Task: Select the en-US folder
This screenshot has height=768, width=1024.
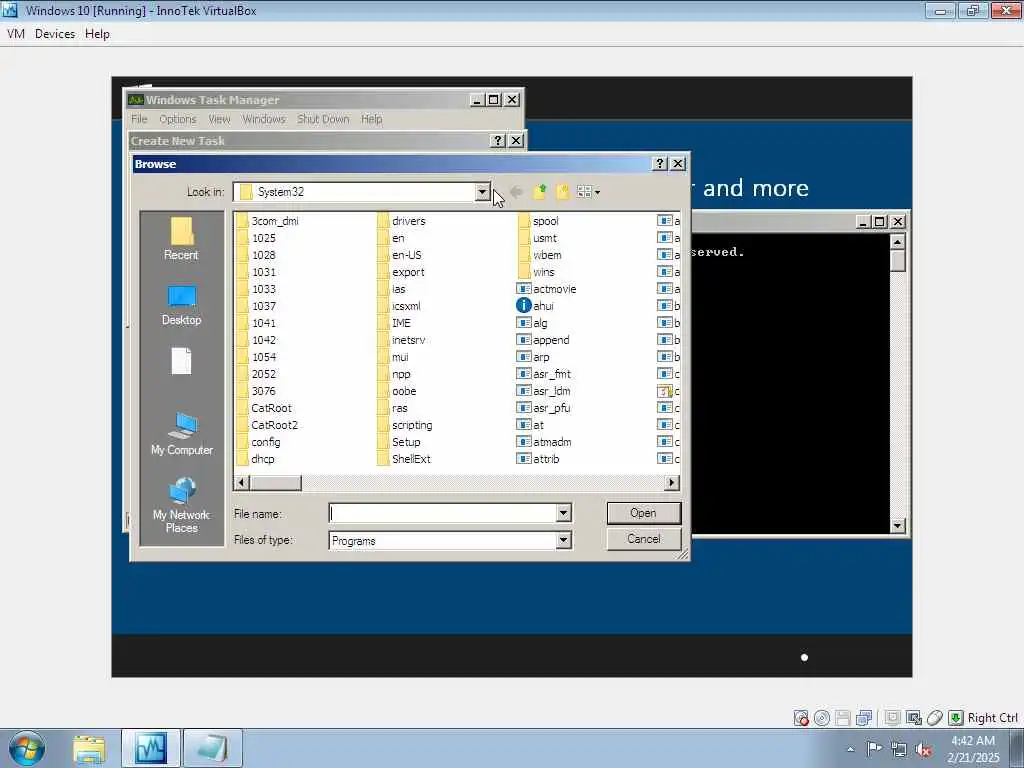Action: (x=399, y=255)
